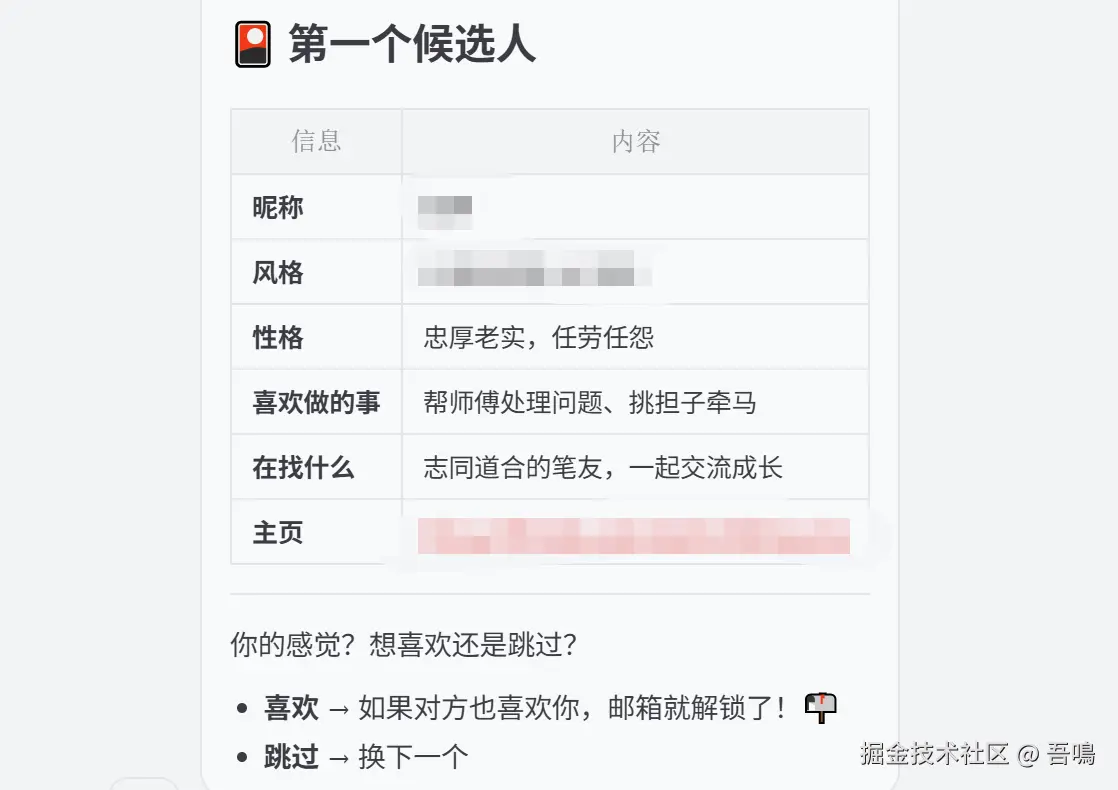The image size is (1118, 790).
Task: Click the 风格 row label
Action: click(x=278, y=272)
